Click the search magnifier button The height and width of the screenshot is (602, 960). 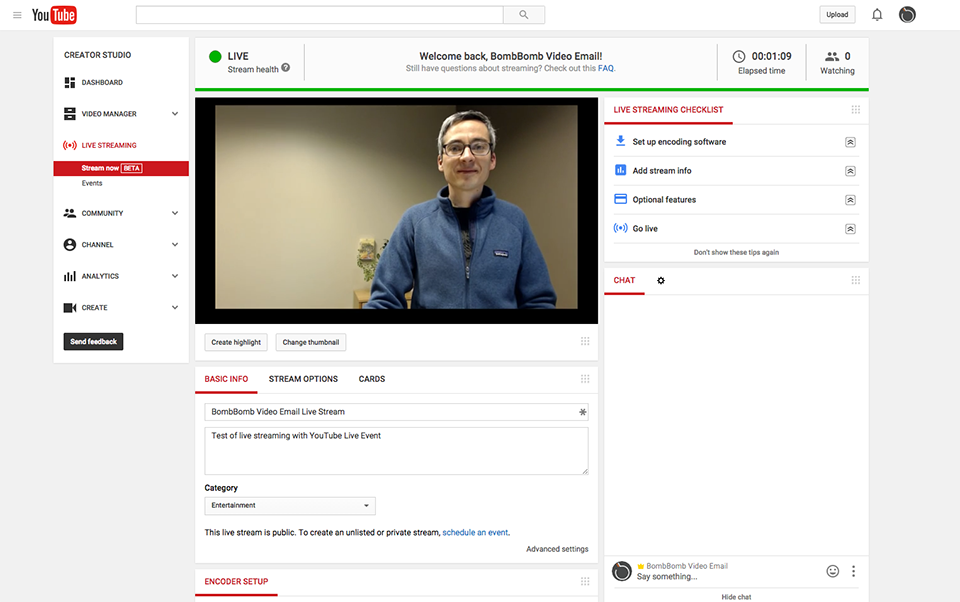(x=523, y=15)
